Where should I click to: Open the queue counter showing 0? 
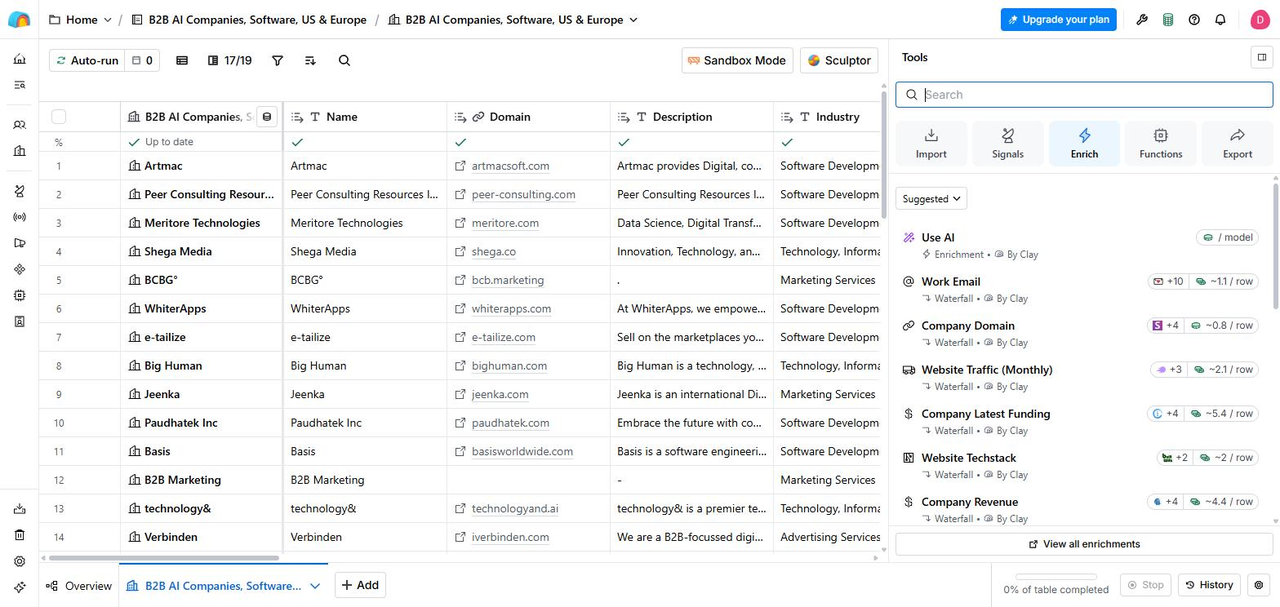tap(142, 60)
